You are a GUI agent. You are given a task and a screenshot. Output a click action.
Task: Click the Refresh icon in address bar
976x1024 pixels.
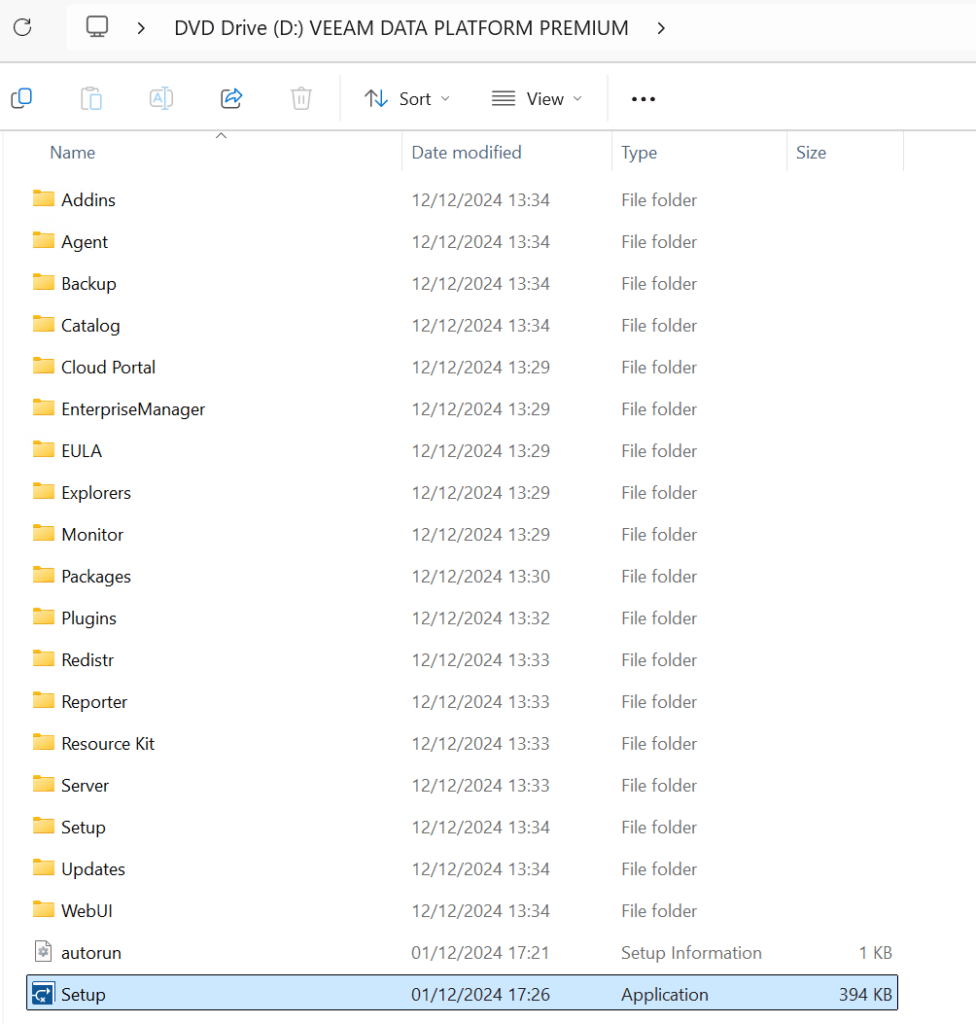pyautogui.click(x=23, y=27)
